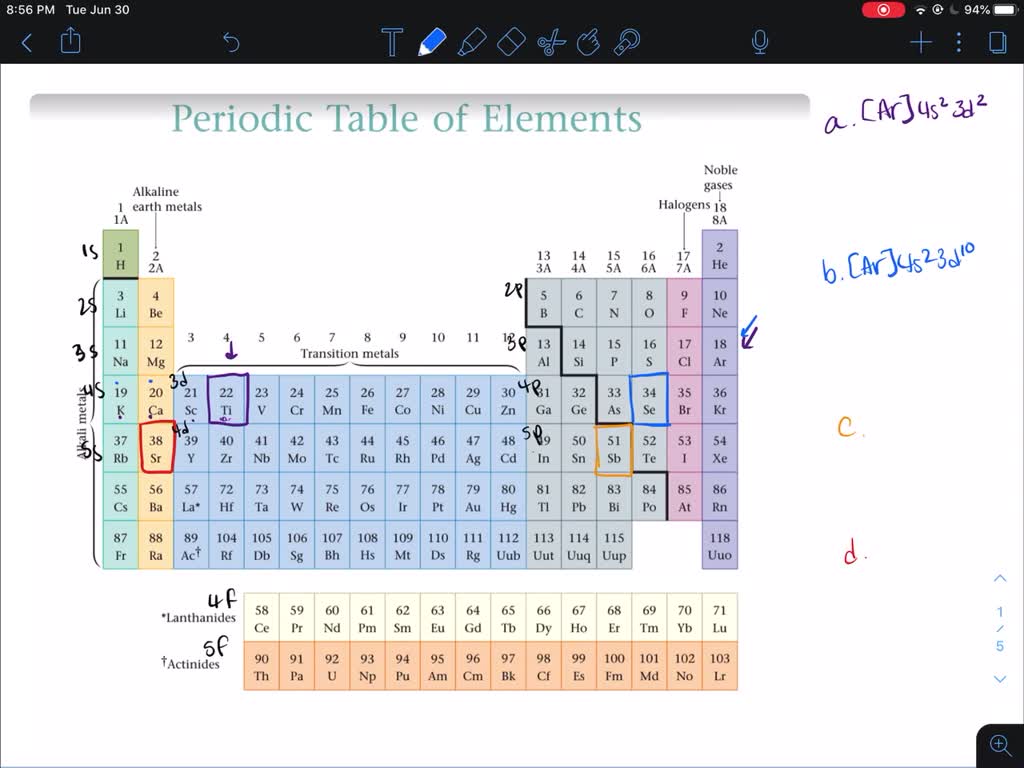This screenshot has height=768, width=1024.
Task: Select the hand pointer tool
Action: point(589,42)
